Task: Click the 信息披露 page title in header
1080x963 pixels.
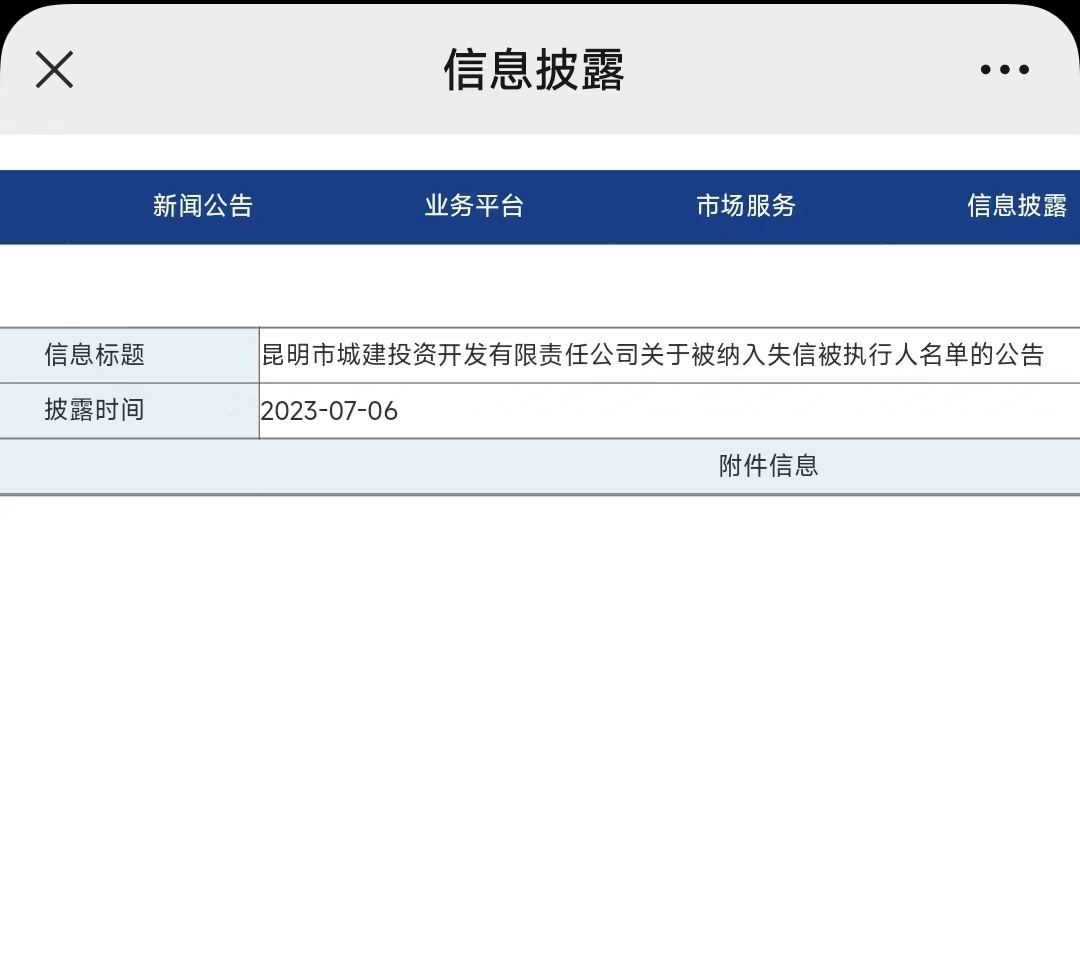Action: (534, 70)
